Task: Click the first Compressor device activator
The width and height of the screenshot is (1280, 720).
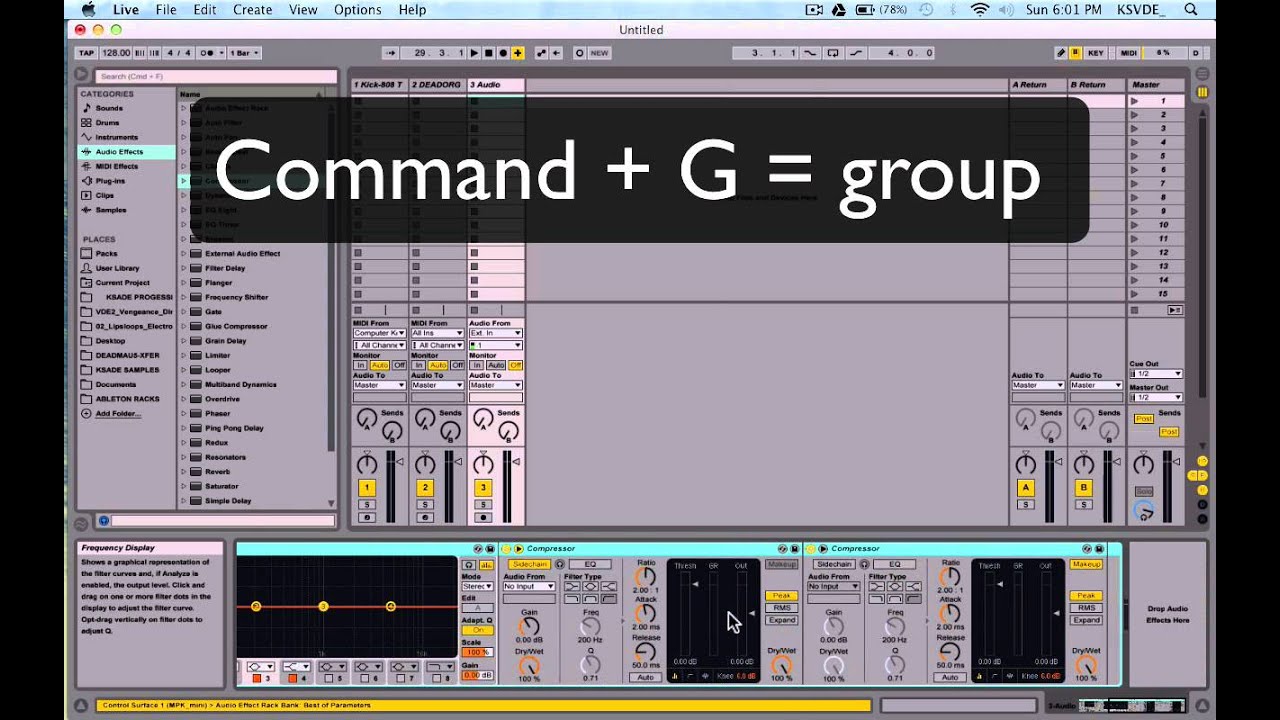Action: pos(506,548)
